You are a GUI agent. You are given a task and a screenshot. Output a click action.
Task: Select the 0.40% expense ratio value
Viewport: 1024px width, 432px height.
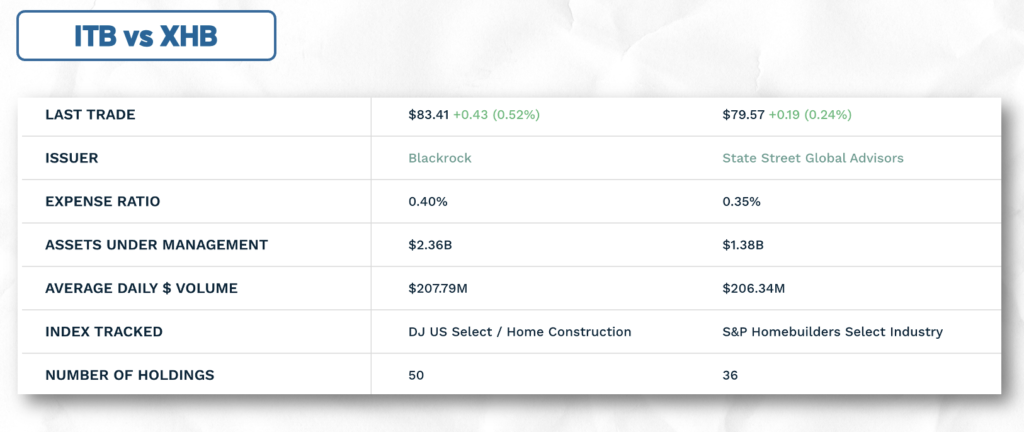pos(428,202)
